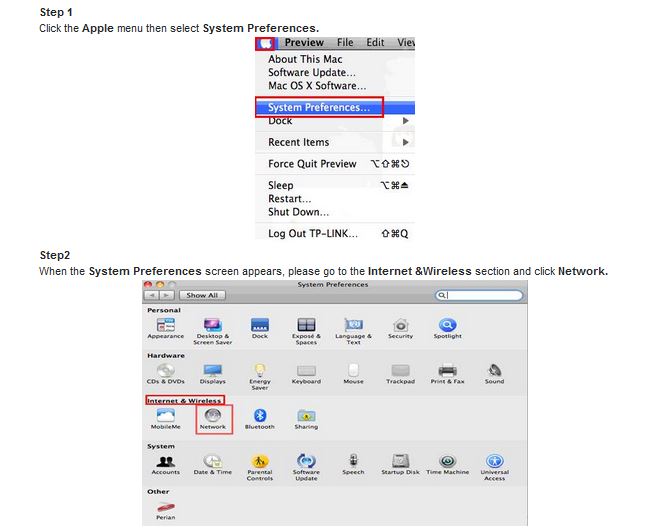This screenshot has height=532, width=661.
Task: Open Energy Saver preferences
Action: 259,371
